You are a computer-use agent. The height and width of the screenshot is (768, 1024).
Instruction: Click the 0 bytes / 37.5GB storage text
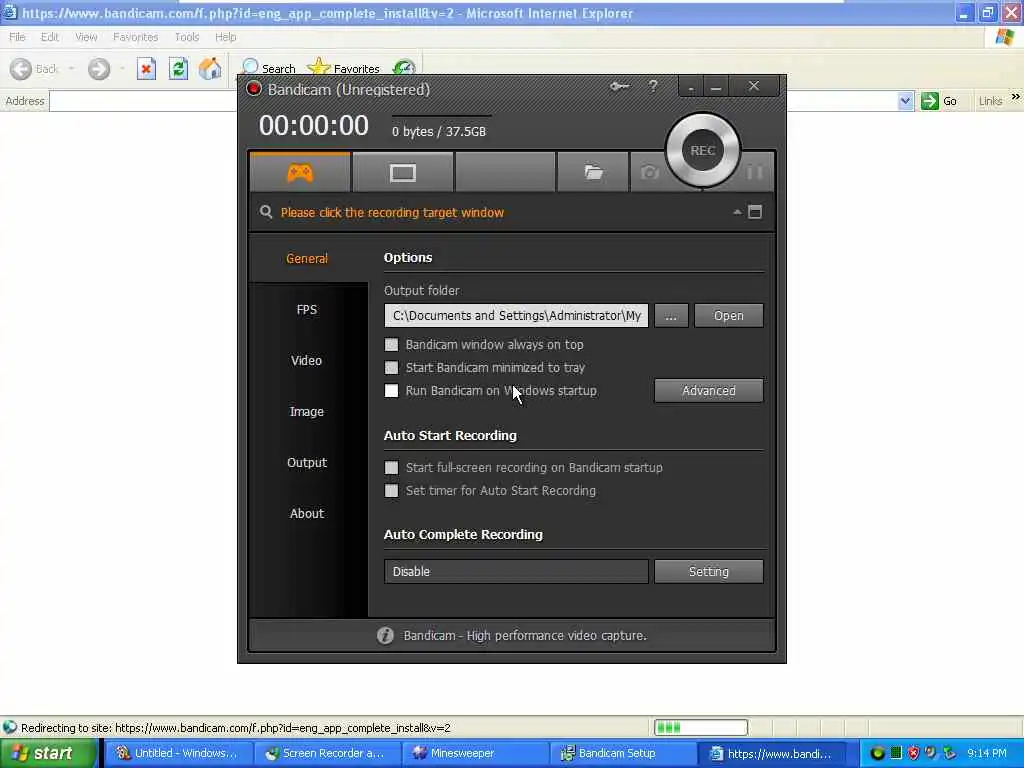439,131
